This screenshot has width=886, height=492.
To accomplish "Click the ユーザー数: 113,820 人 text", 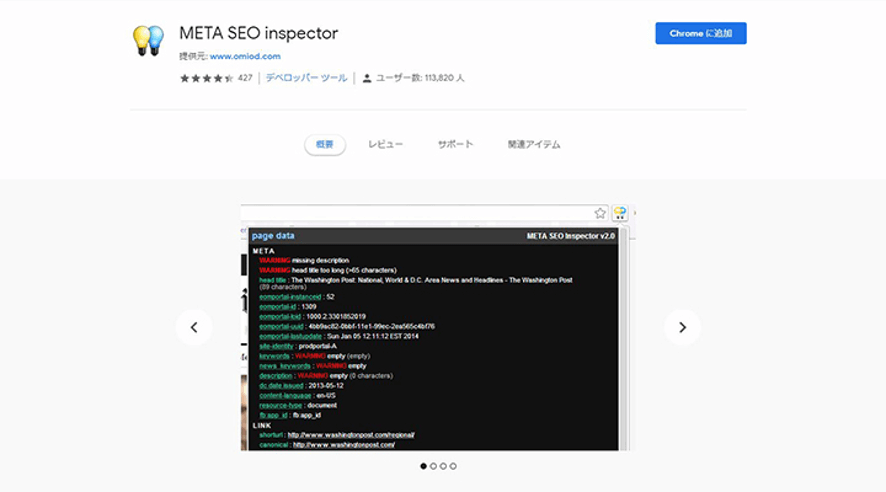I will [420, 78].
